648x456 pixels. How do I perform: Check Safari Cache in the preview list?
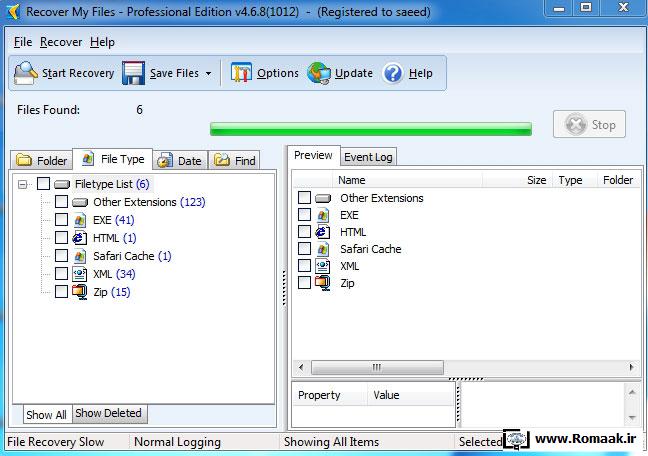point(304,248)
